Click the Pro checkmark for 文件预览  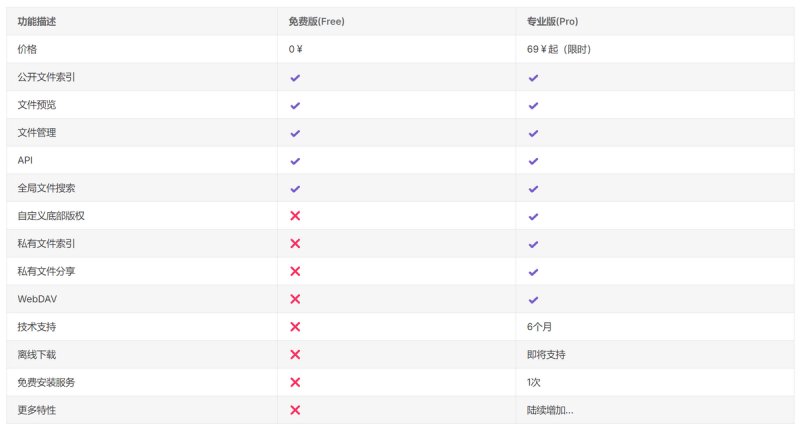click(x=533, y=106)
